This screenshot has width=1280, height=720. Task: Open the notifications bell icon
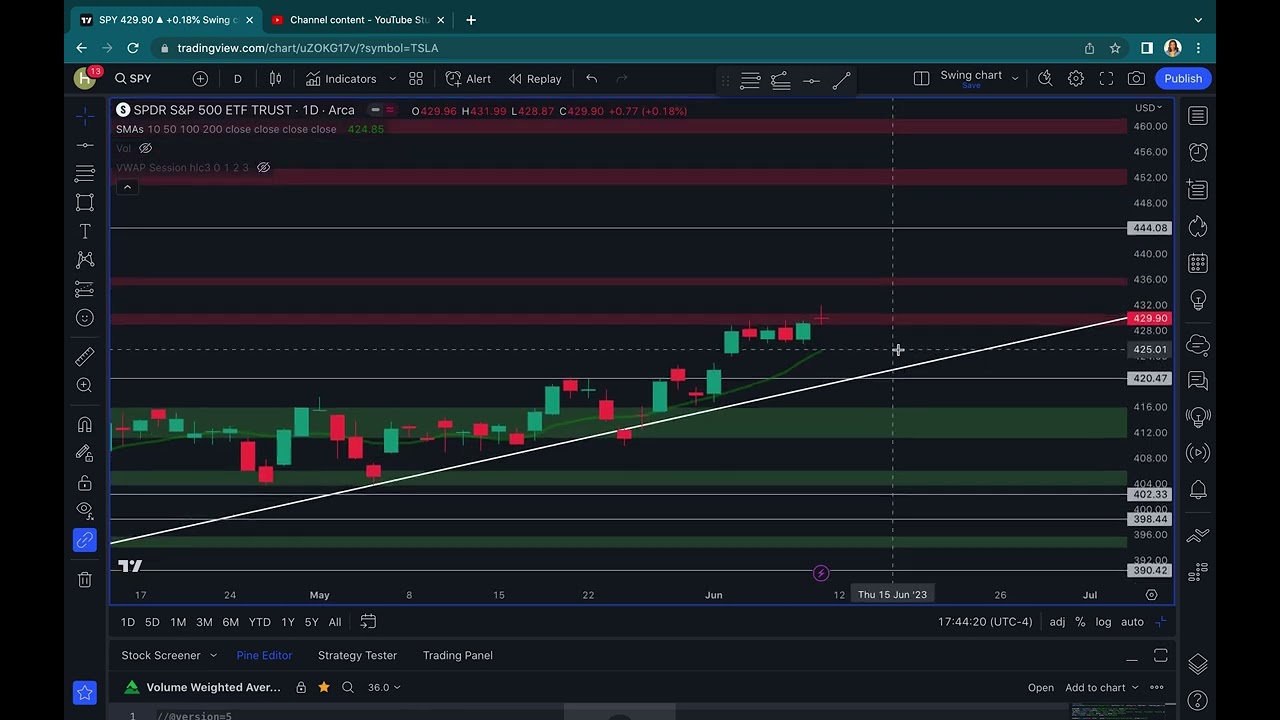click(x=1197, y=491)
